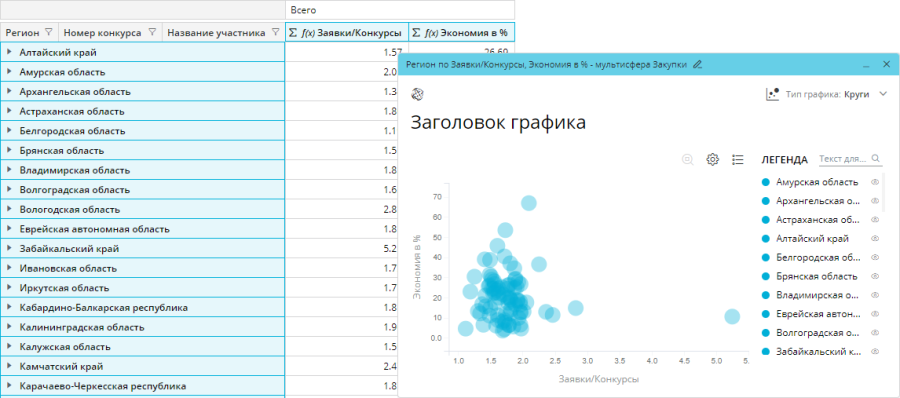
Task: Hide Брянская область series in legend
Action: (875, 276)
